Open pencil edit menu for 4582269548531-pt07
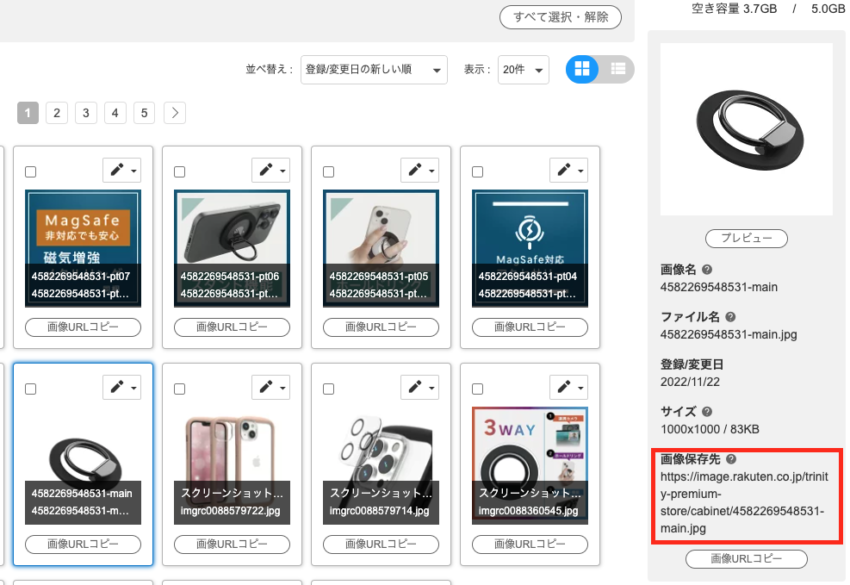The height and width of the screenshot is (585, 850). 120,170
